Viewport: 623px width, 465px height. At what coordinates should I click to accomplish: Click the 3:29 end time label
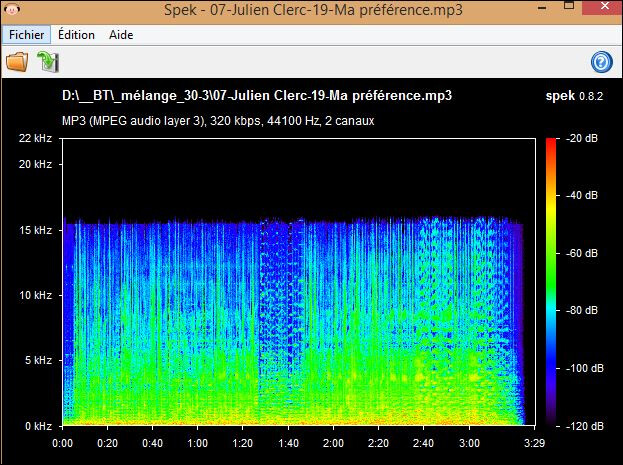[x=534, y=443]
